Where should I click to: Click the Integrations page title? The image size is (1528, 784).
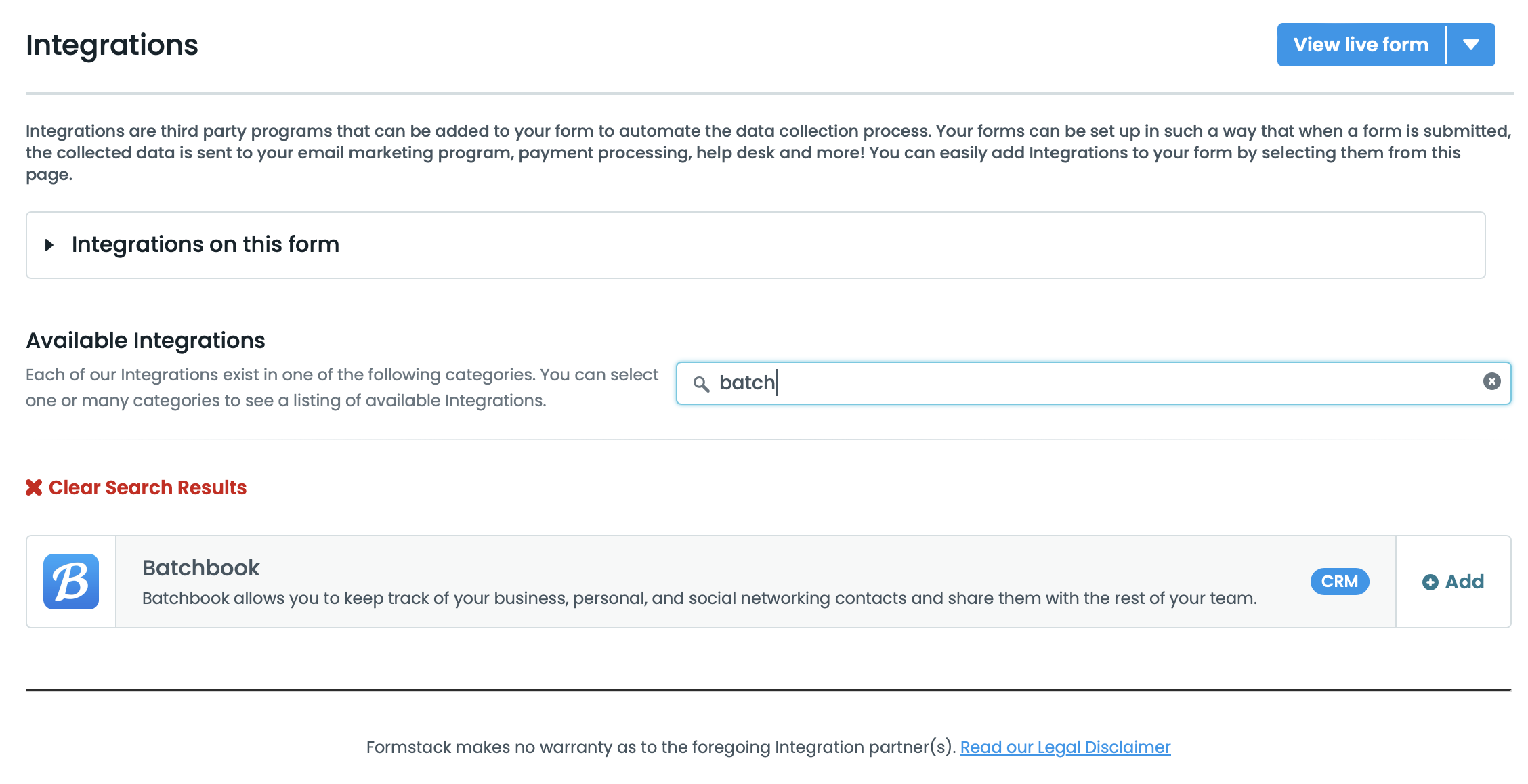point(112,45)
